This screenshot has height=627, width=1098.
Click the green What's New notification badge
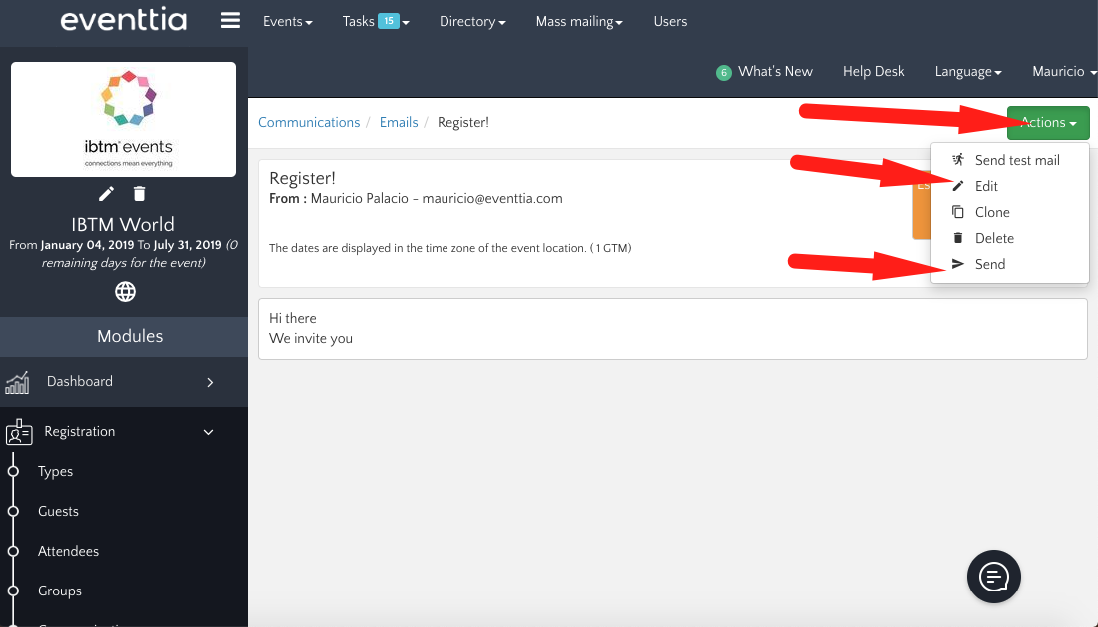pyautogui.click(x=724, y=72)
